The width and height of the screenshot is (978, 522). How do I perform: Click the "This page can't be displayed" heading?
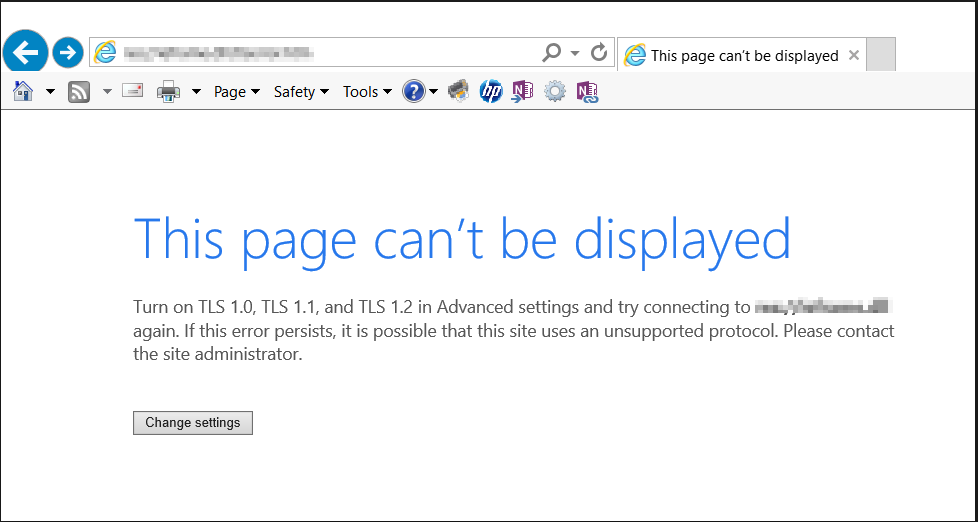tap(462, 240)
